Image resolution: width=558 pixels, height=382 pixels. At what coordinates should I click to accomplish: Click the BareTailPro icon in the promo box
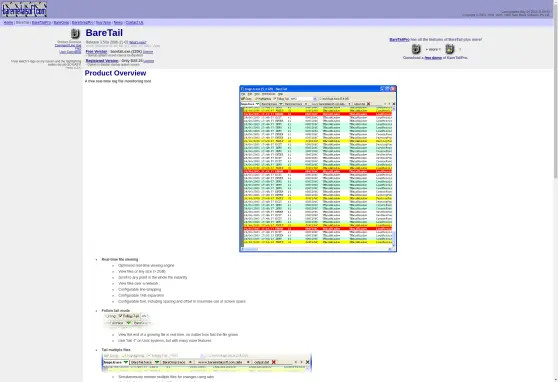pos(450,49)
